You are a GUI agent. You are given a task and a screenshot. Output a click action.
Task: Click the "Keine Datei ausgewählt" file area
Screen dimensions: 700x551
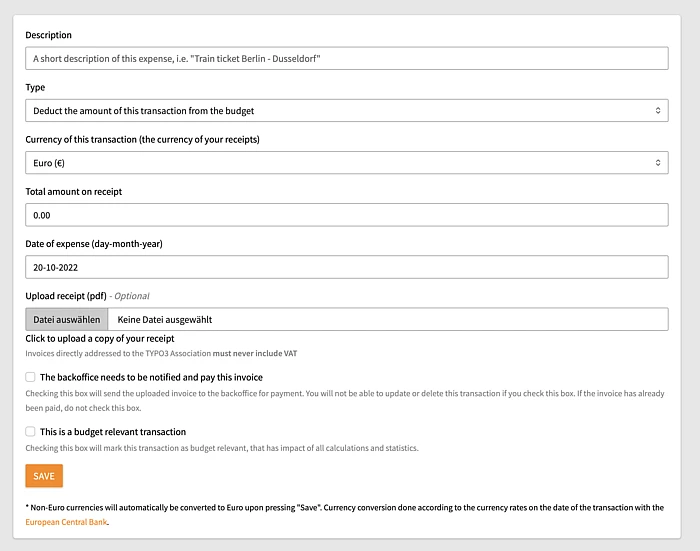[x=386, y=320]
